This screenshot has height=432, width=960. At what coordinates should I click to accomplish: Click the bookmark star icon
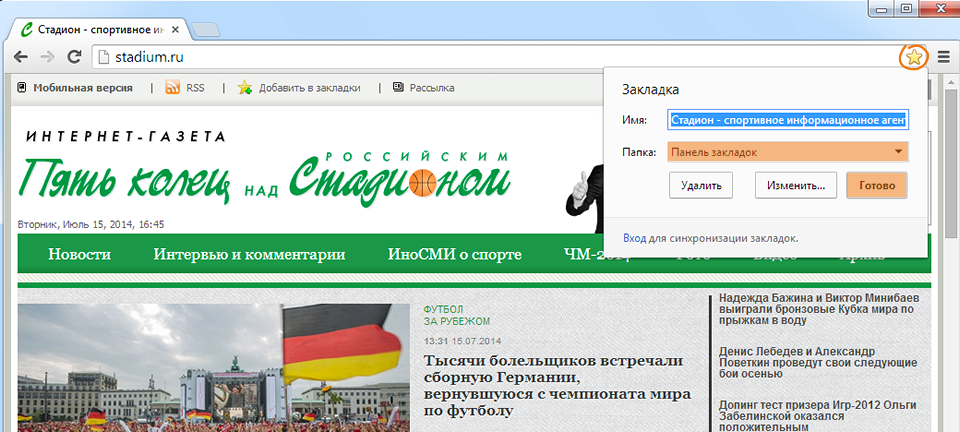pos(913,57)
